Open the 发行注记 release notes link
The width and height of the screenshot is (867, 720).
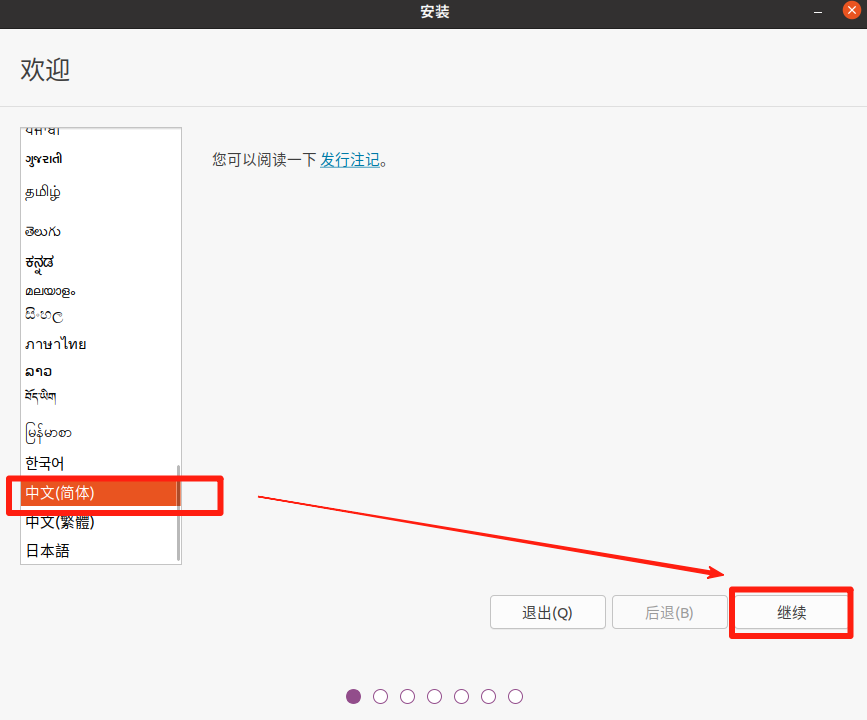coord(350,160)
